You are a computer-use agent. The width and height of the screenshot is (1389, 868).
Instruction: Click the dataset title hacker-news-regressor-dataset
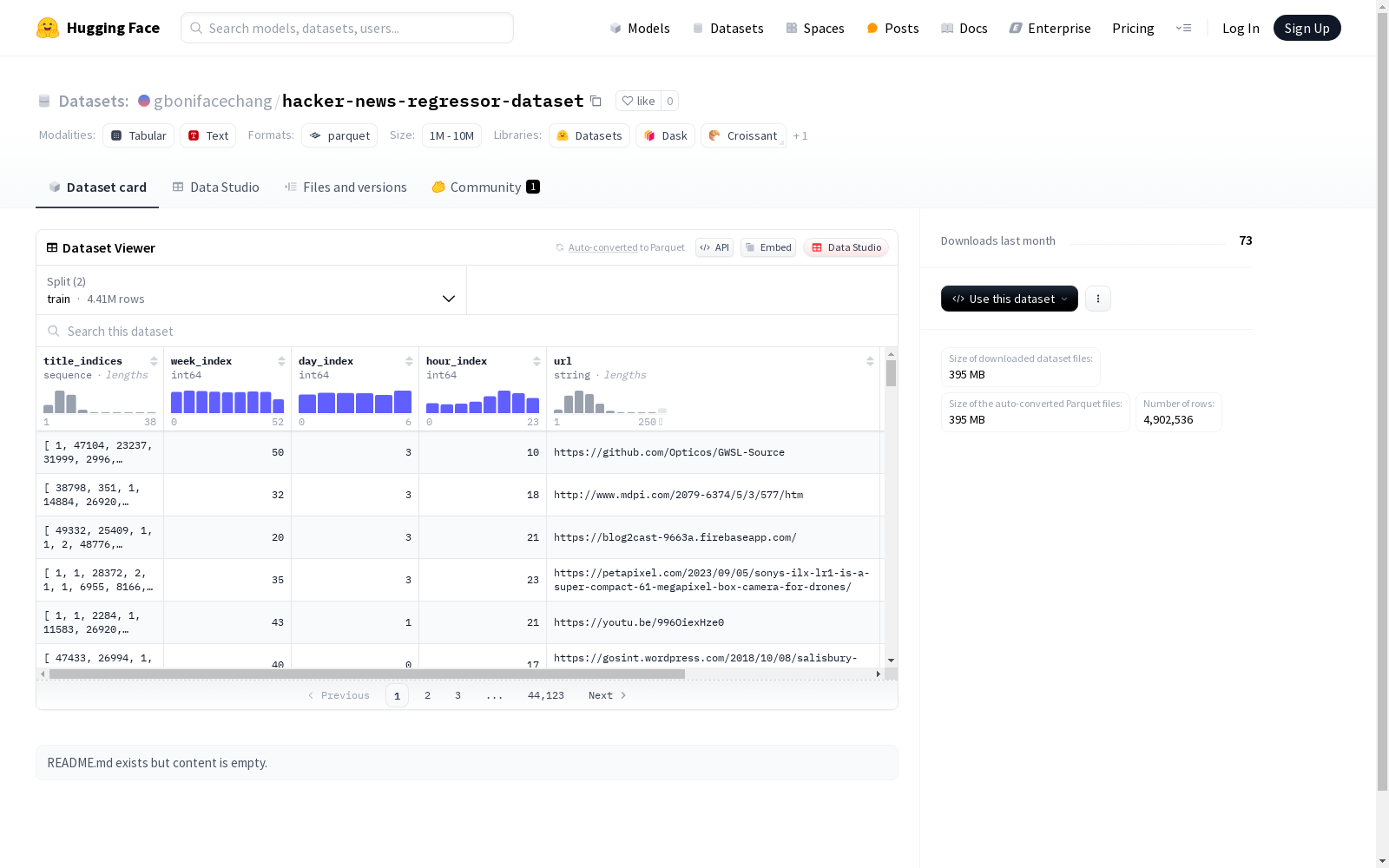(433, 101)
